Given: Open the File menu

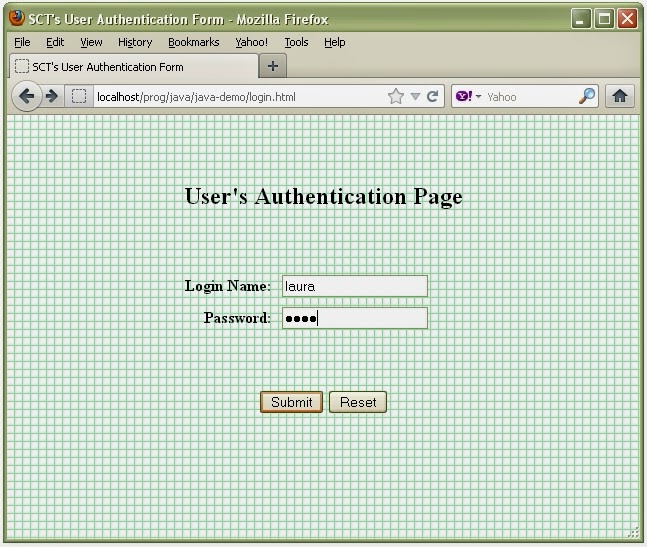Looking at the screenshot, I should point(22,42).
